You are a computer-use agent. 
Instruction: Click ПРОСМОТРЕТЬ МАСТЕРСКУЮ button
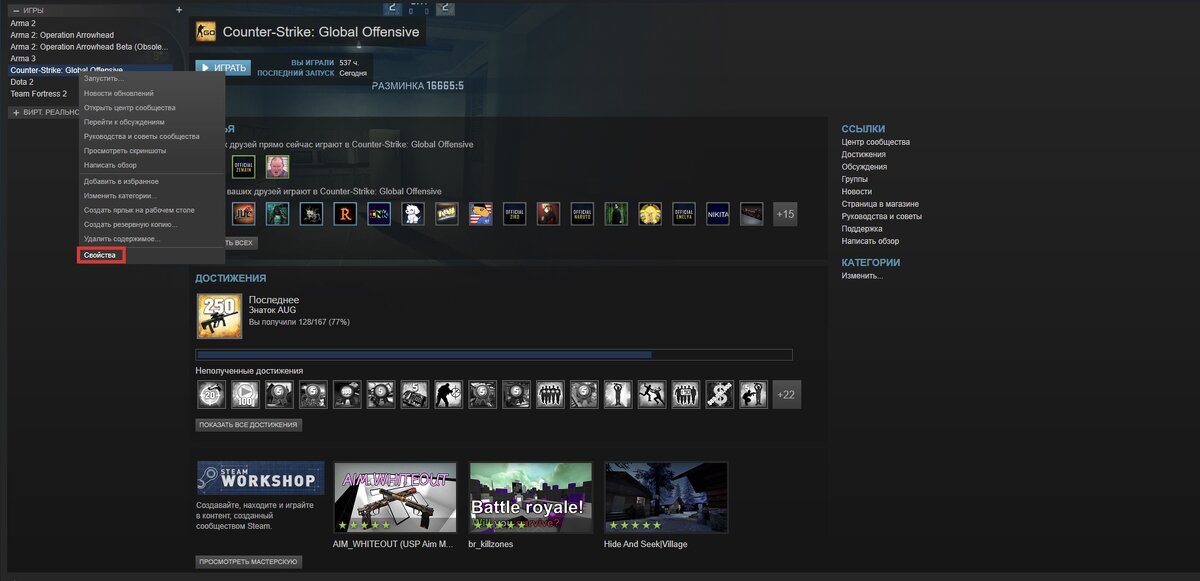(249, 562)
